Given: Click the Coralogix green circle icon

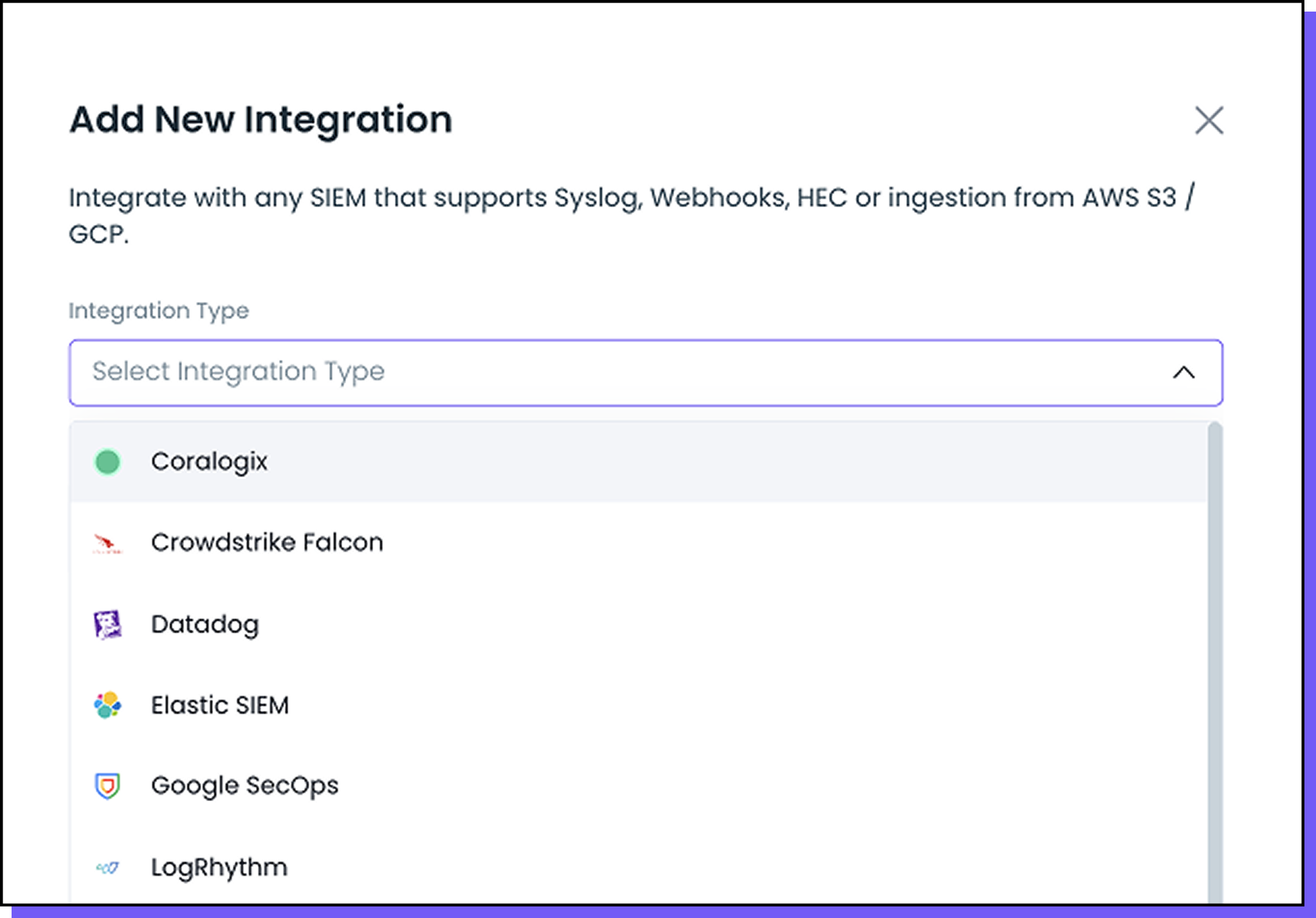Looking at the screenshot, I should [107, 462].
